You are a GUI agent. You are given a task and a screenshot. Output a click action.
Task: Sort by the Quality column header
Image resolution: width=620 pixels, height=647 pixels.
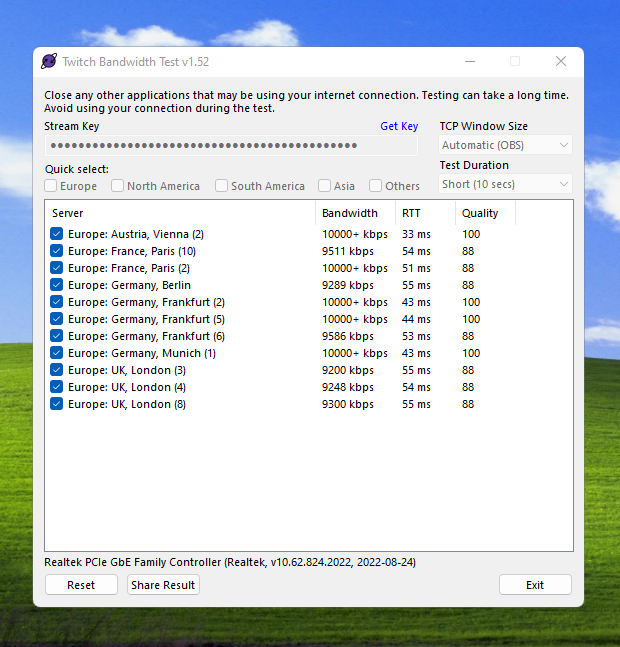point(486,213)
